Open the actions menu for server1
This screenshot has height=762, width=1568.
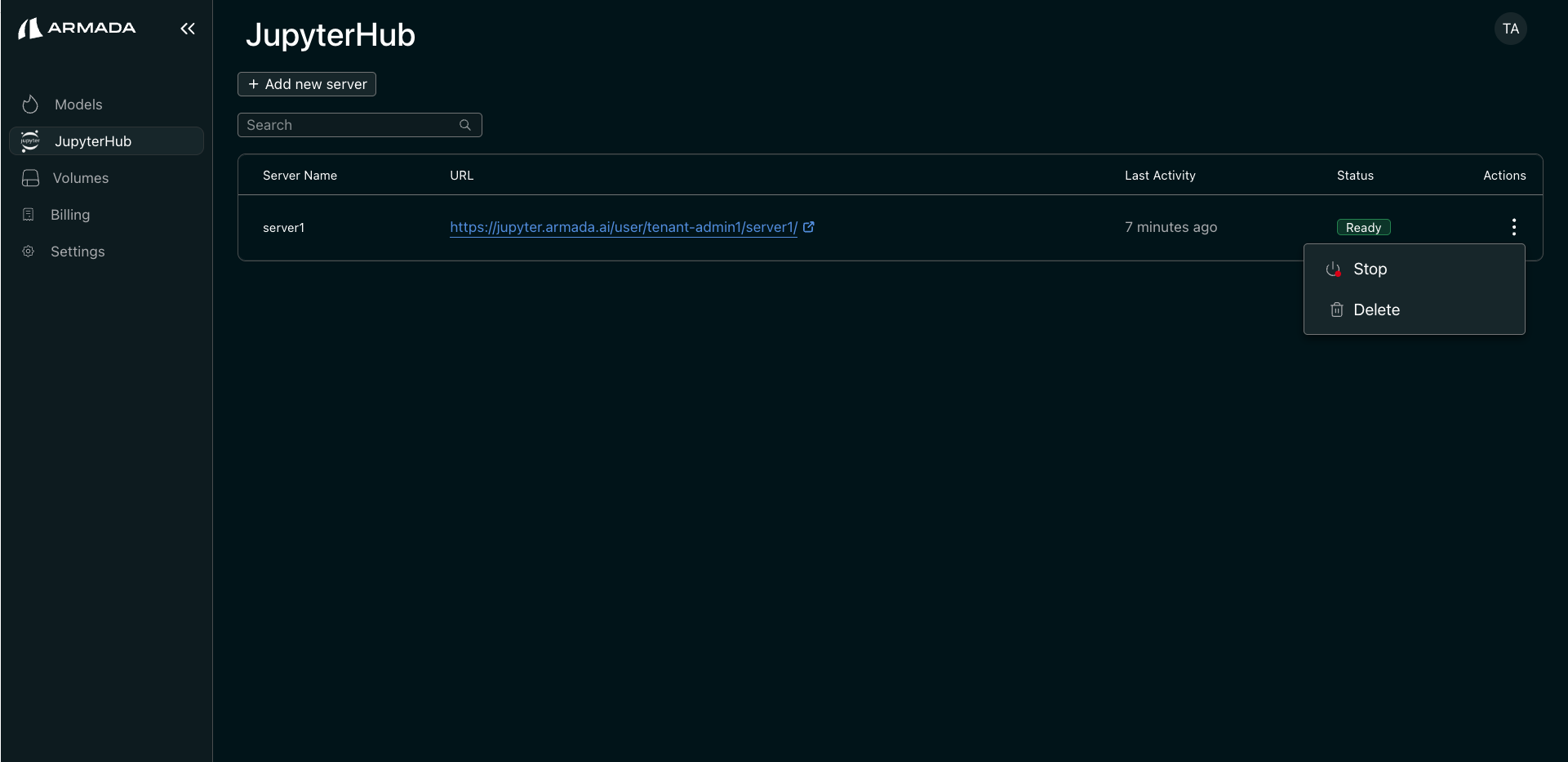1514,226
